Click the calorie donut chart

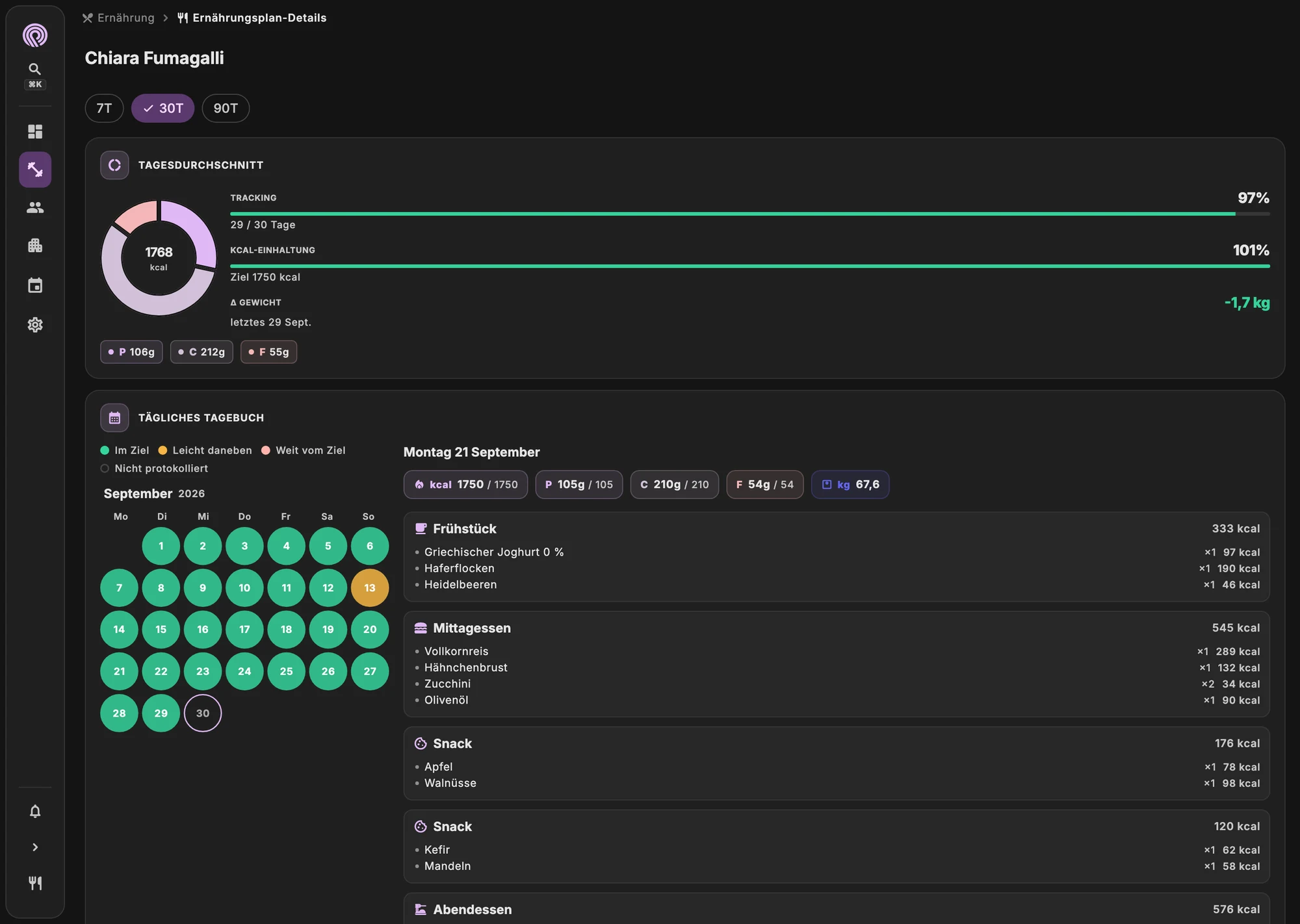pos(159,258)
